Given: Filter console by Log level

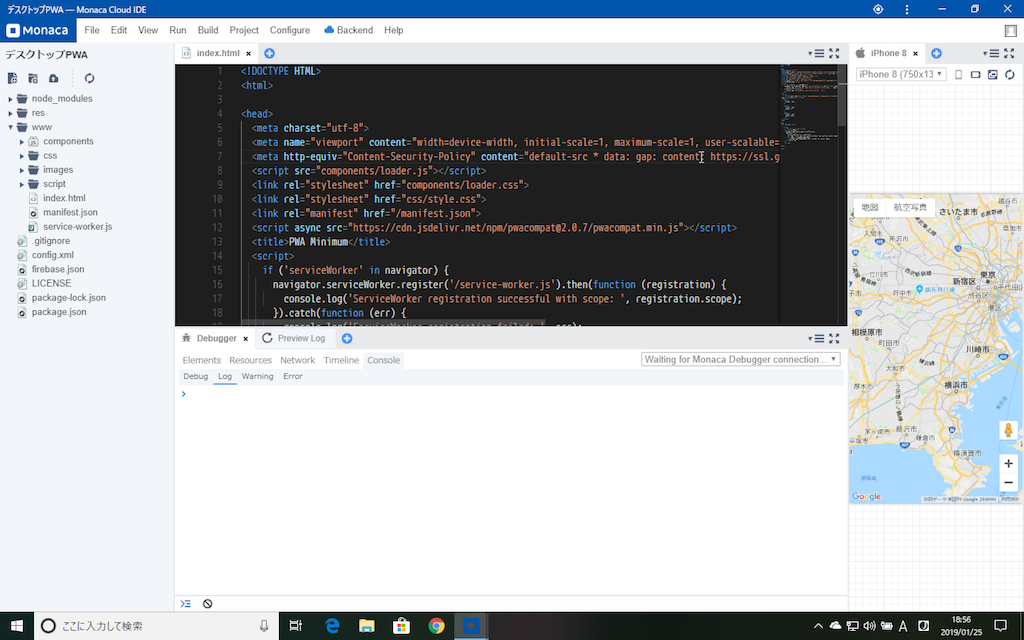Looking at the screenshot, I should 225,376.
